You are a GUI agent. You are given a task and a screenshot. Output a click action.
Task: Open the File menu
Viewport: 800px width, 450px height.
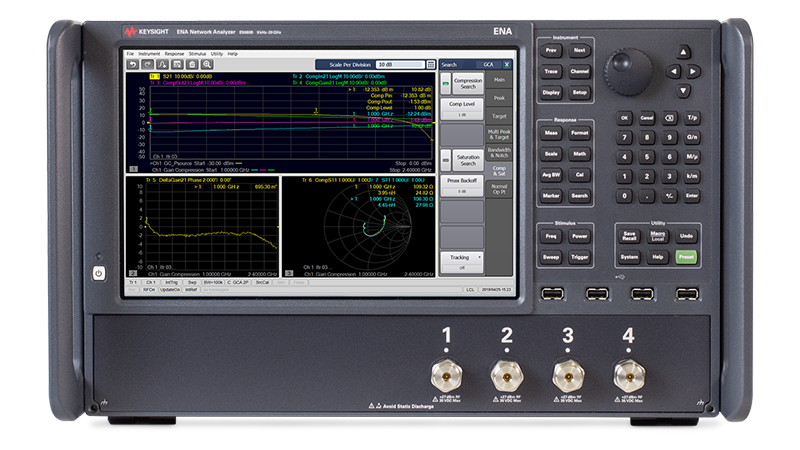coord(130,54)
